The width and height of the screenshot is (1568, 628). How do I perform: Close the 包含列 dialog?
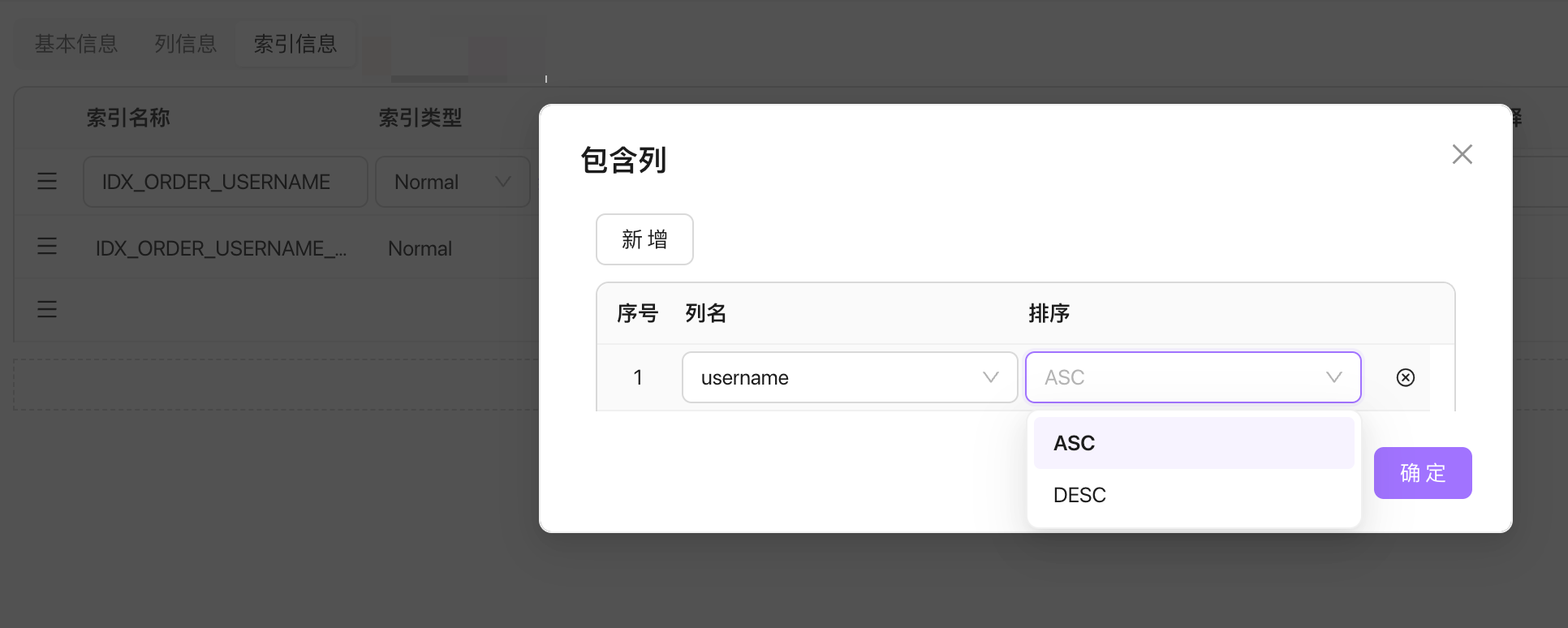[x=1462, y=154]
